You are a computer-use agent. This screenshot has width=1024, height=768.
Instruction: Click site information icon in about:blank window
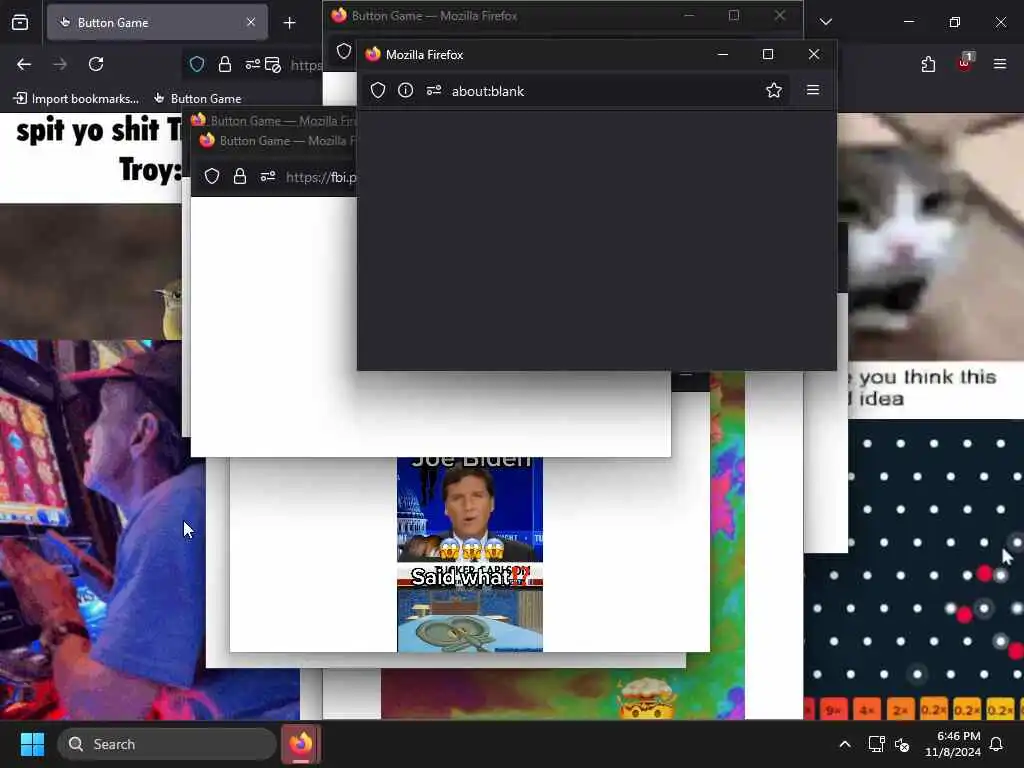tap(406, 90)
